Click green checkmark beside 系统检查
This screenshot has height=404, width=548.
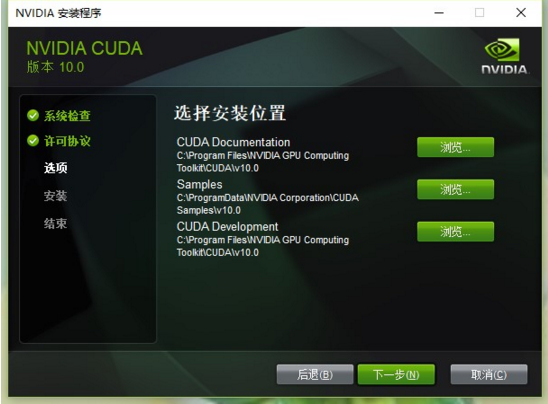tap(33, 115)
